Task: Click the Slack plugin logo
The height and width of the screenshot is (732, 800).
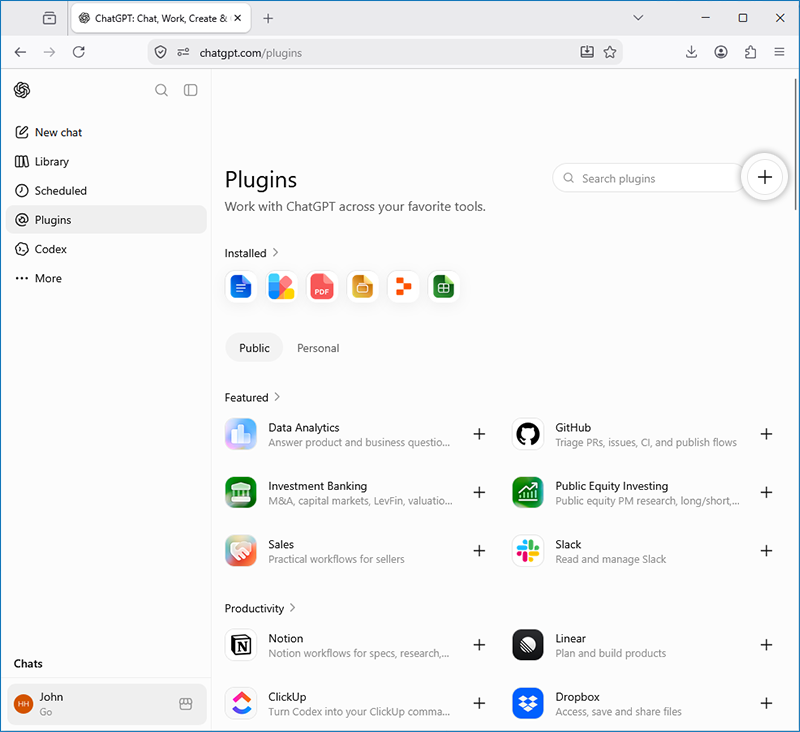Action: pyautogui.click(x=528, y=551)
